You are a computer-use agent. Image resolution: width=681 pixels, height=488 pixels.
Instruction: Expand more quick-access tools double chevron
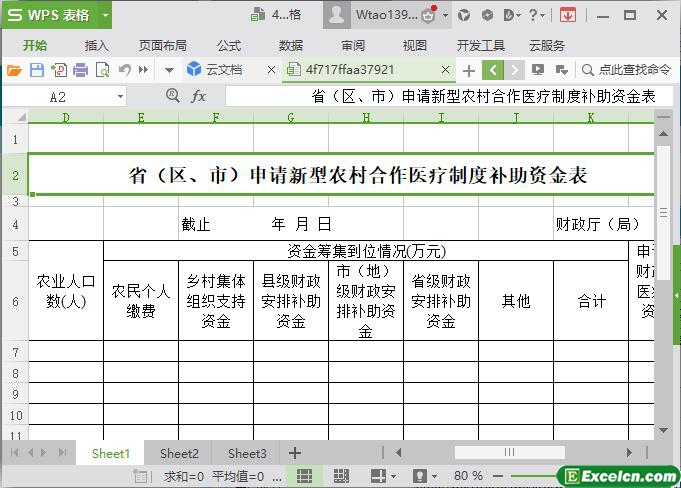(143, 69)
